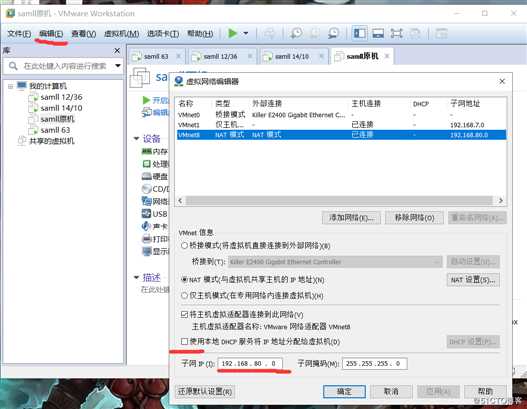Switch to the samll原机 tab

click(362, 56)
